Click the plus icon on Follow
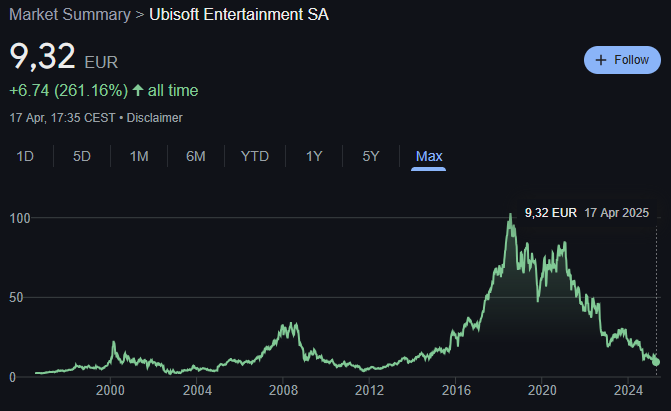Viewport: 671px width, 411px height. (x=601, y=60)
